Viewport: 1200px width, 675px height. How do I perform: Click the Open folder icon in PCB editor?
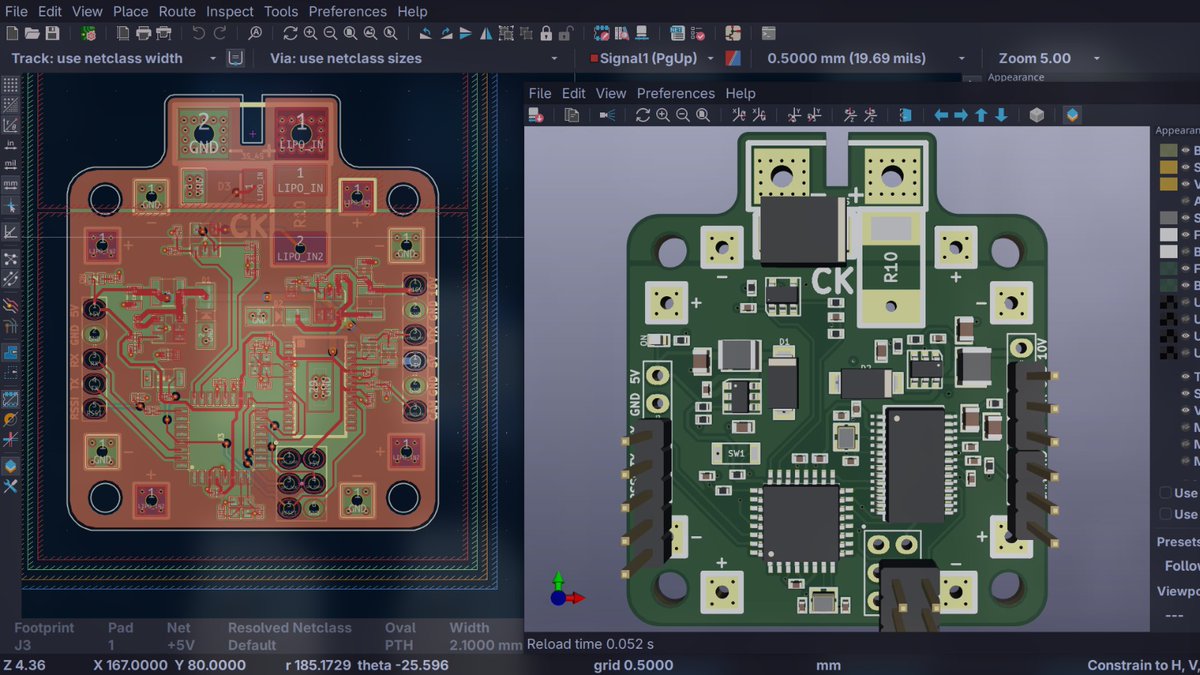tap(33, 33)
